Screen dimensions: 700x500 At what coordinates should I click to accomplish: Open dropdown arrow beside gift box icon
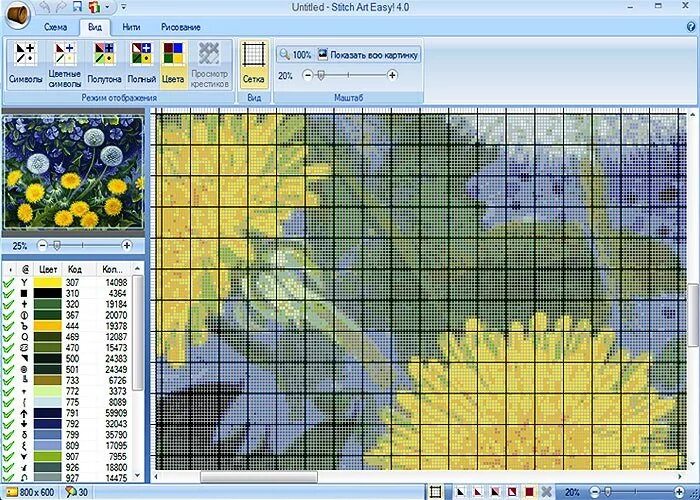pyautogui.click(x=107, y=7)
